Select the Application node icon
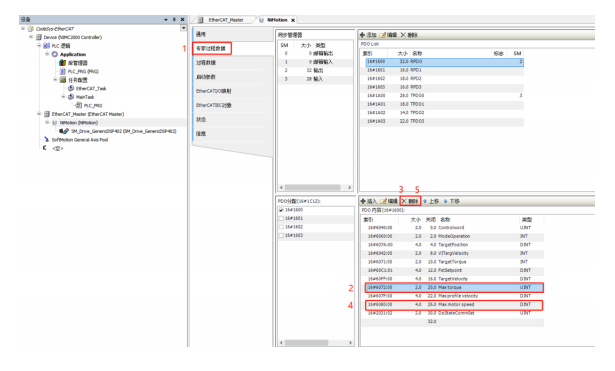 tap(55, 54)
